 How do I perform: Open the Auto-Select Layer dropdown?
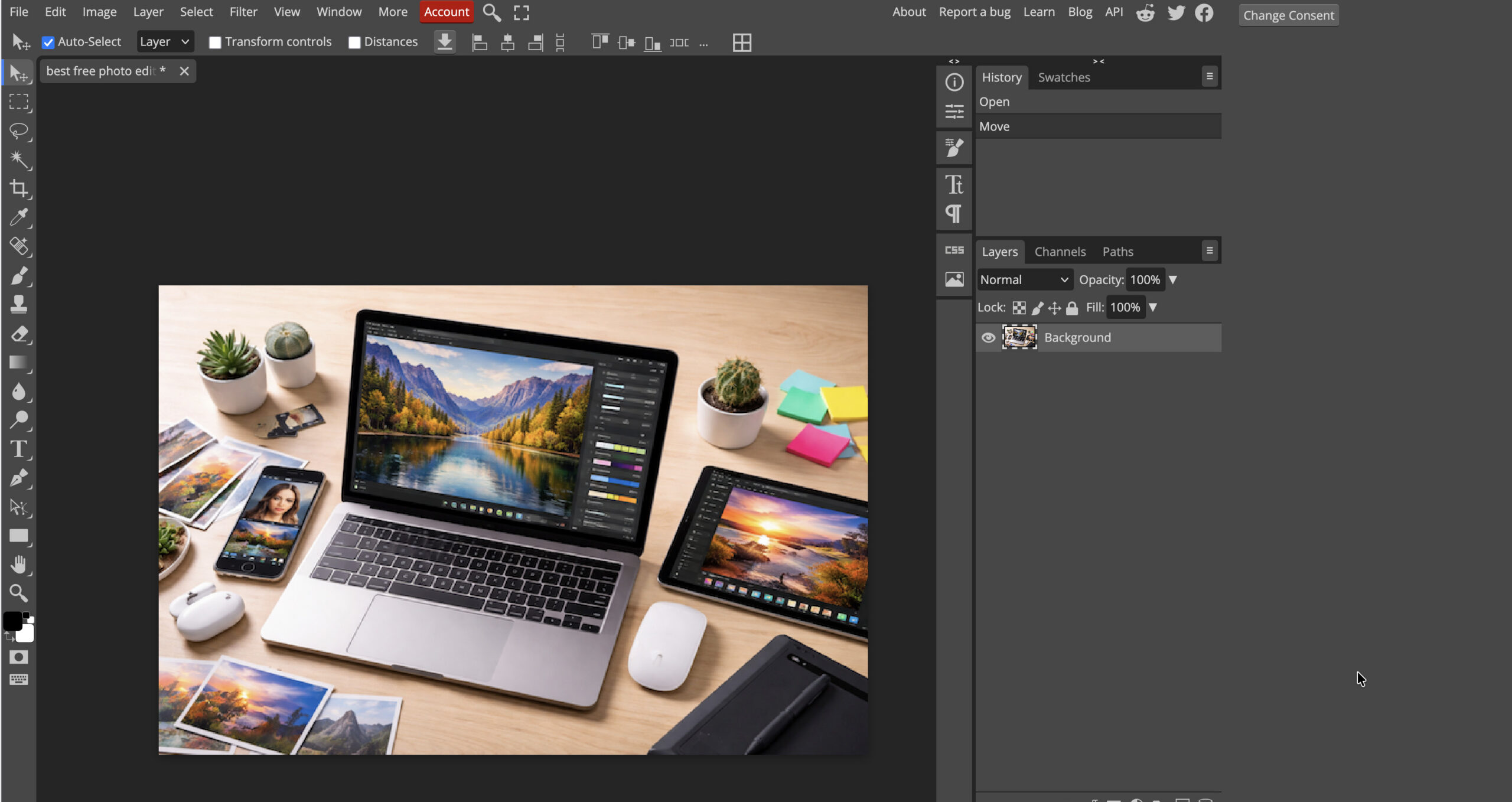[x=165, y=41]
